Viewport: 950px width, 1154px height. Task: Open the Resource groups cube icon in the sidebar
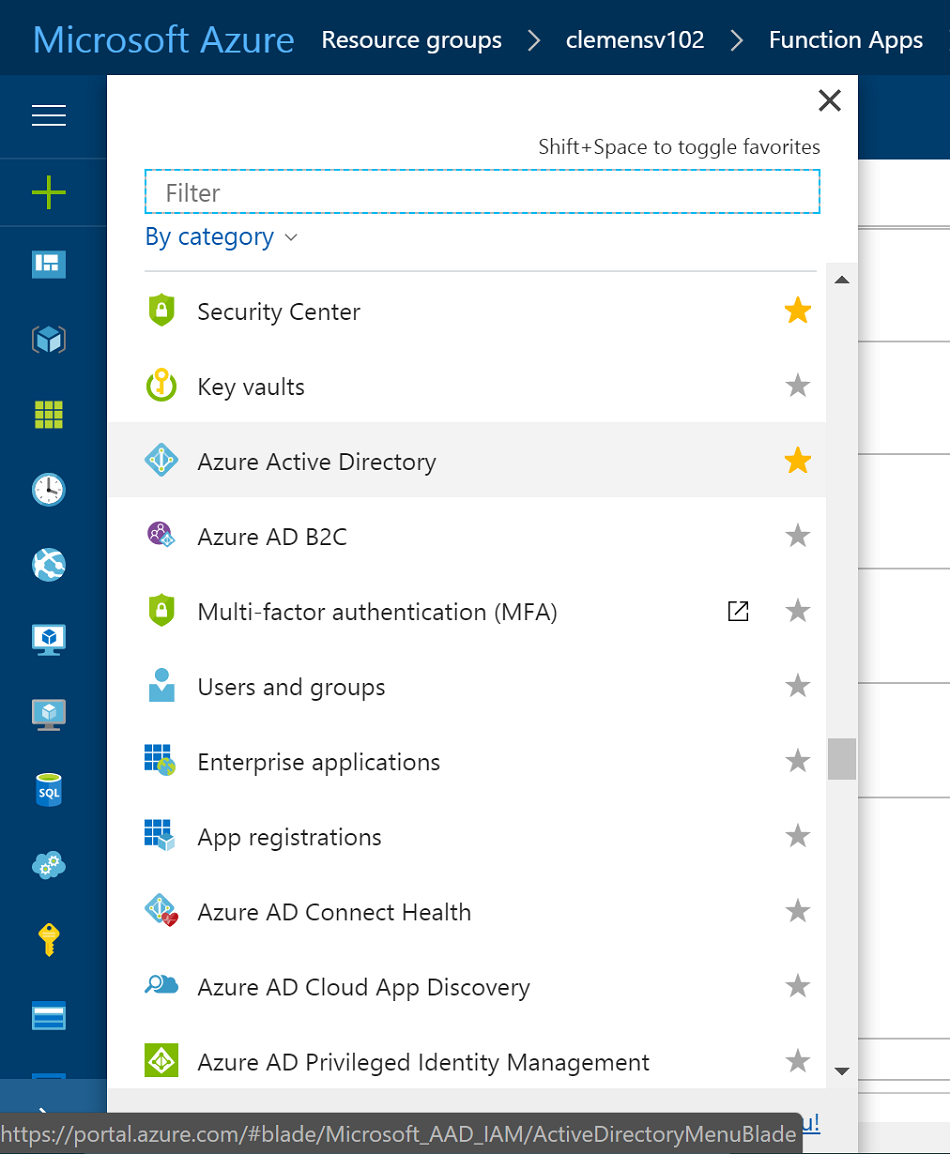49,339
